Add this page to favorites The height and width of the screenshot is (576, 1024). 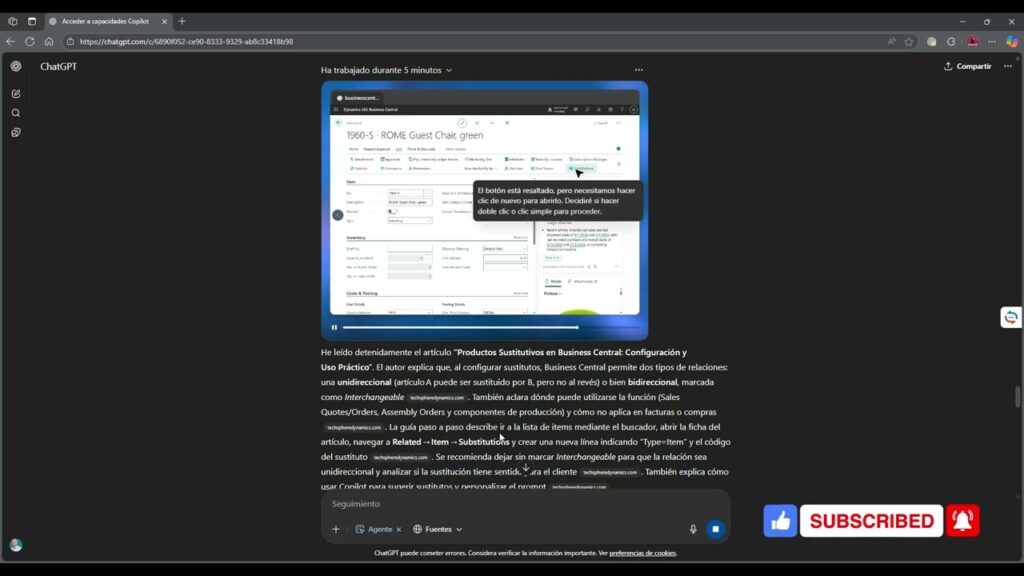[908, 42]
